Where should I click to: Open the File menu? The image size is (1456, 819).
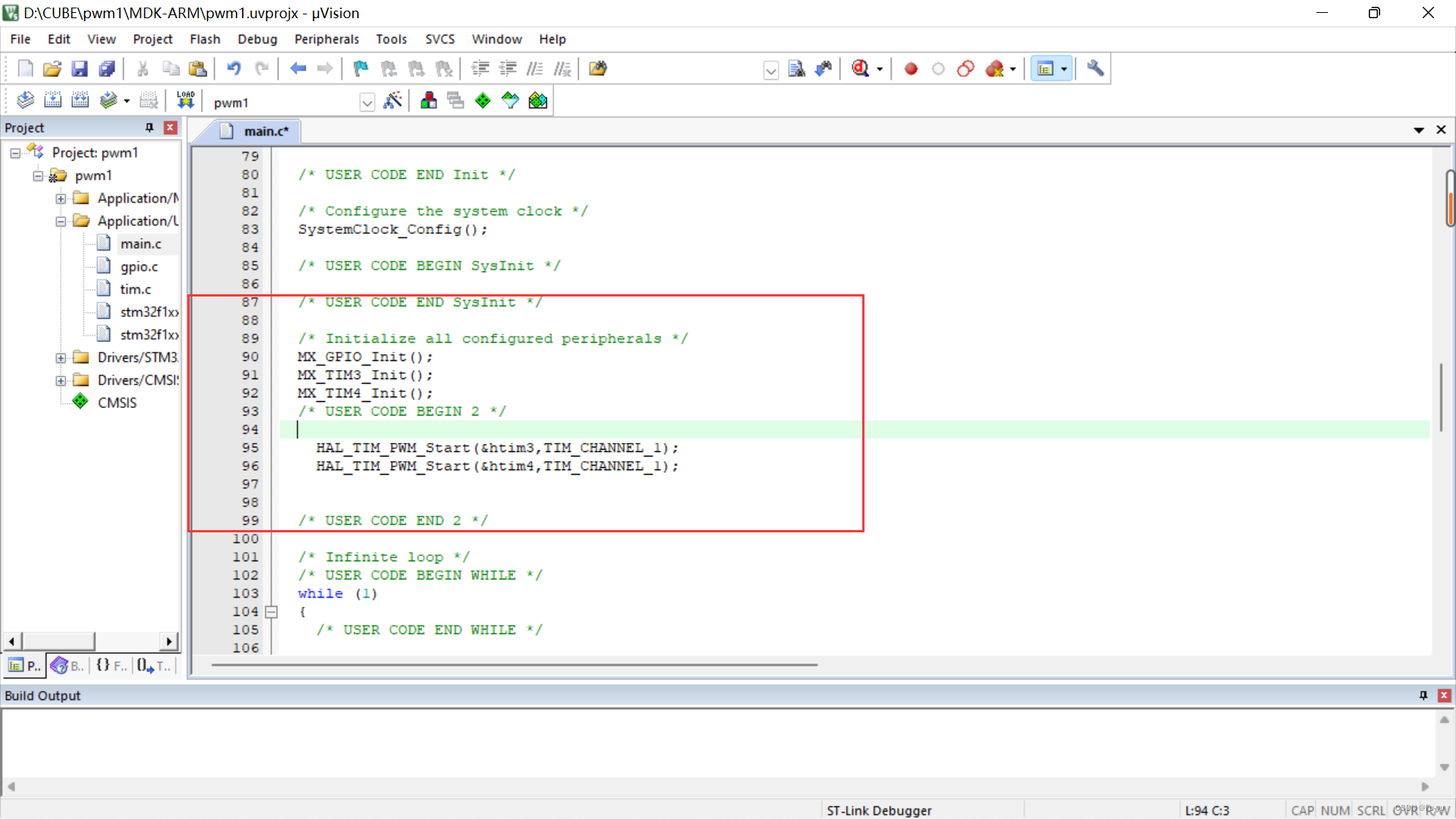click(x=20, y=39)
